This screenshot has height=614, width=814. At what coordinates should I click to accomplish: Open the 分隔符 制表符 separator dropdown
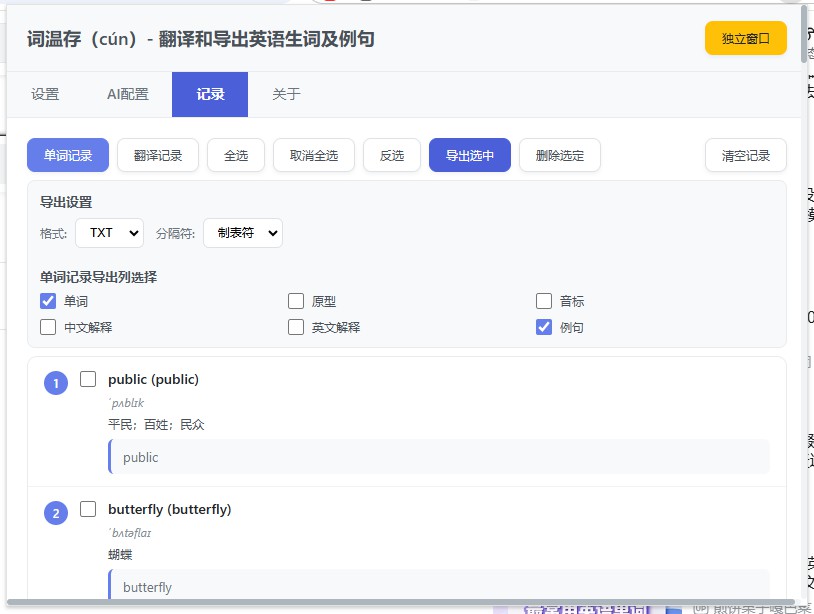point(243,233)
